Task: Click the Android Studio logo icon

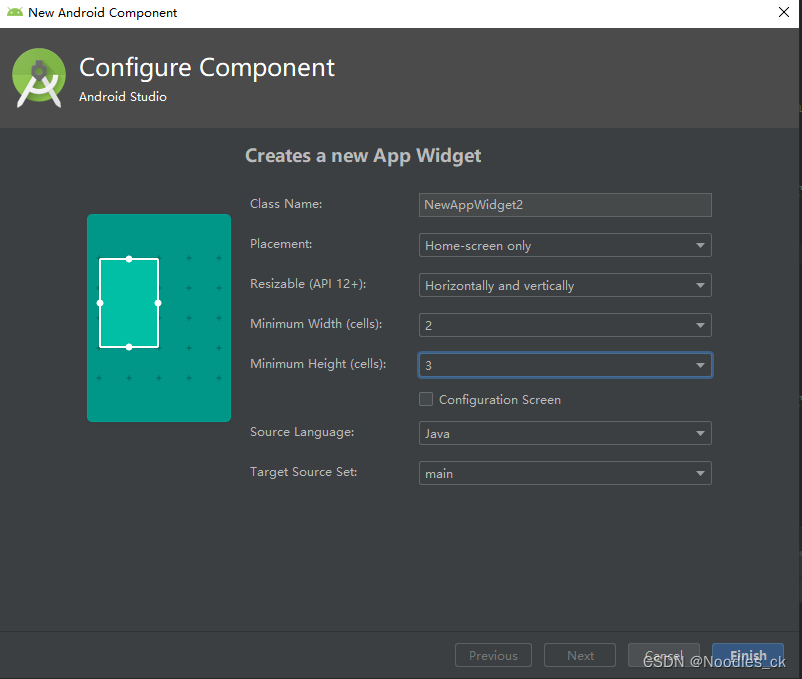Action: [x=38, y=76]
